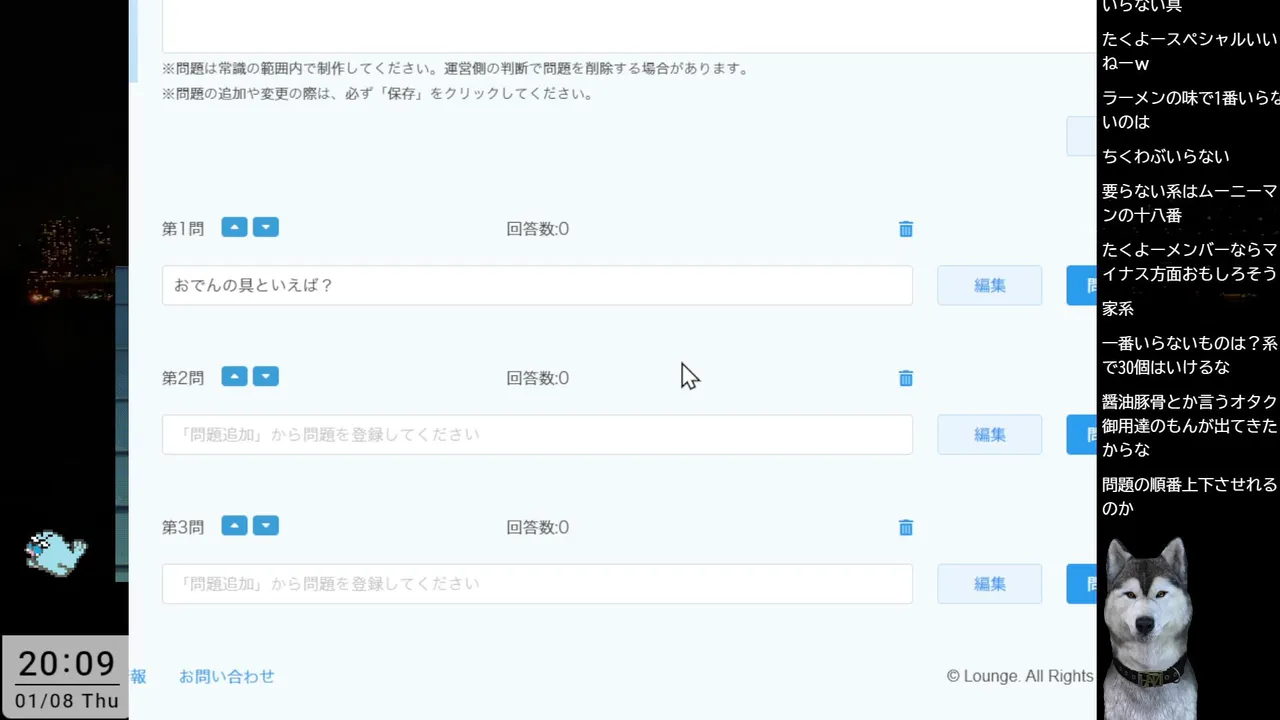This screenshot has height=720, width=1280.
Task: Move question 第2問 up with arrow
Action: click(234, 376)
